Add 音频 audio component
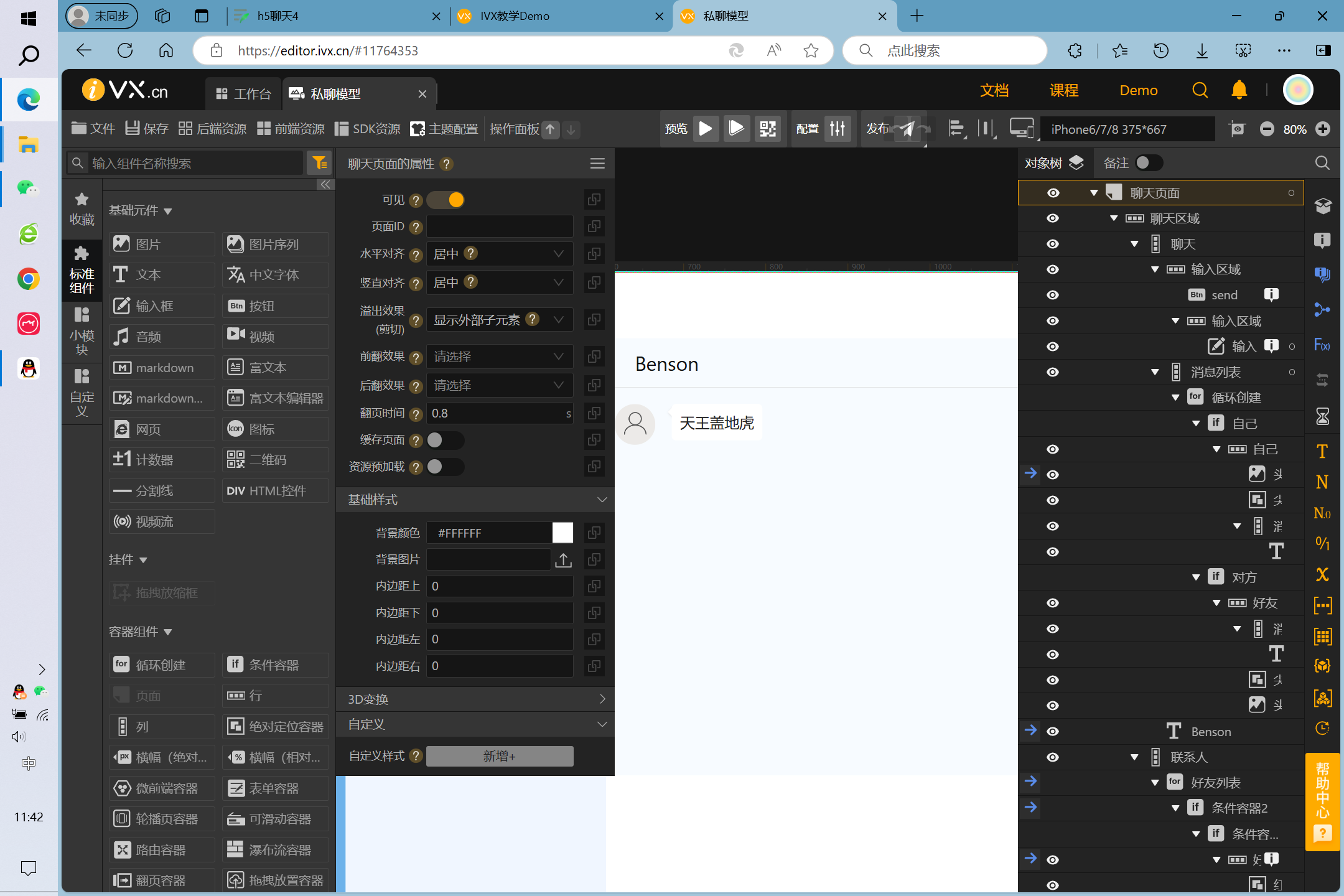This screenshot has width=1344, height=896. [x=162, y=337]
